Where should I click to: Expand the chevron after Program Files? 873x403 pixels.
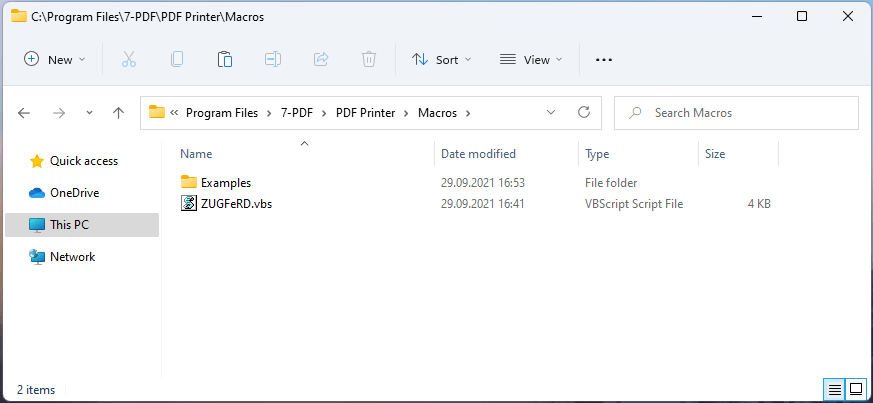click(x=269, y=113)
